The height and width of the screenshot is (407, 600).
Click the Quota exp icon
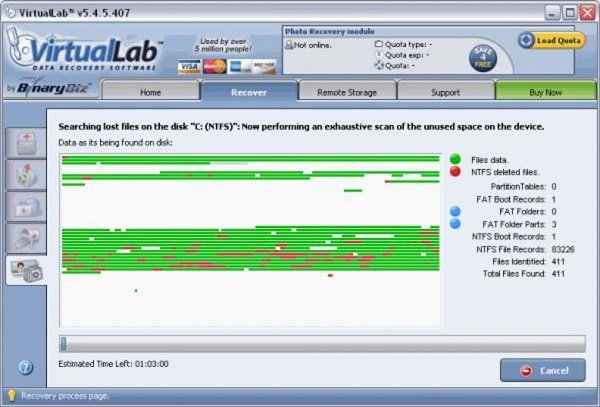pyautogui.click(x=378, y=55)
